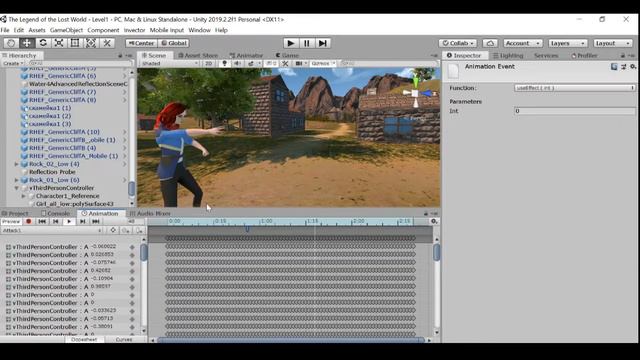Click the Int parameter input field
Image resolution: width=640 pixels, height=360 pixels.
(x=575, y=111)
